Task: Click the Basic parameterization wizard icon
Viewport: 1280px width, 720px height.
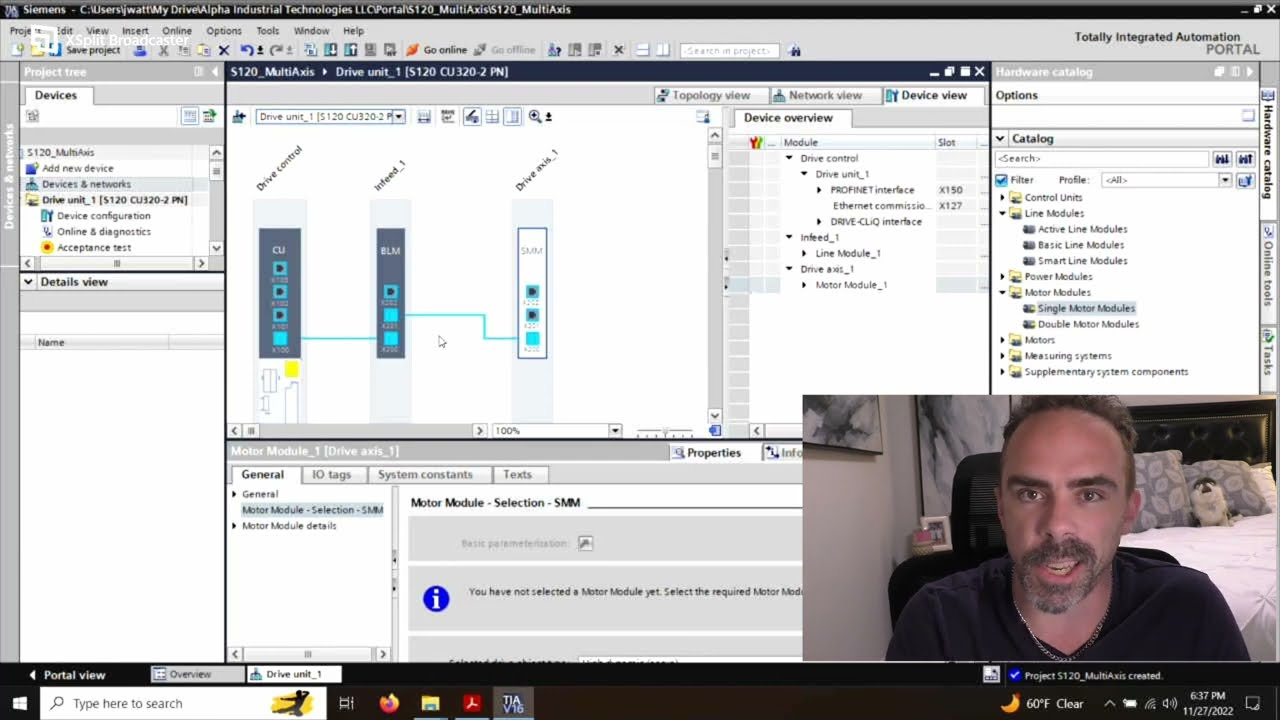Action: point(585,543)
